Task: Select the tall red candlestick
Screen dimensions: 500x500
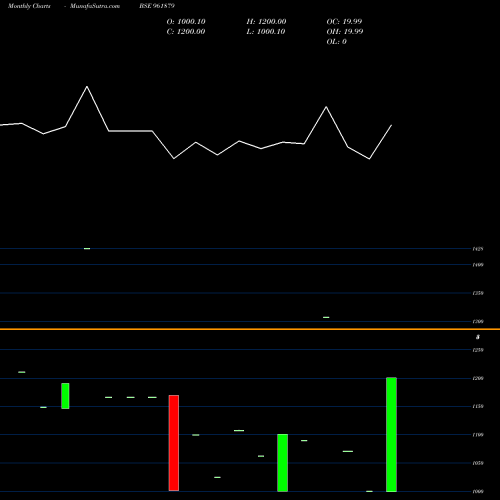Action: [174, 443]
